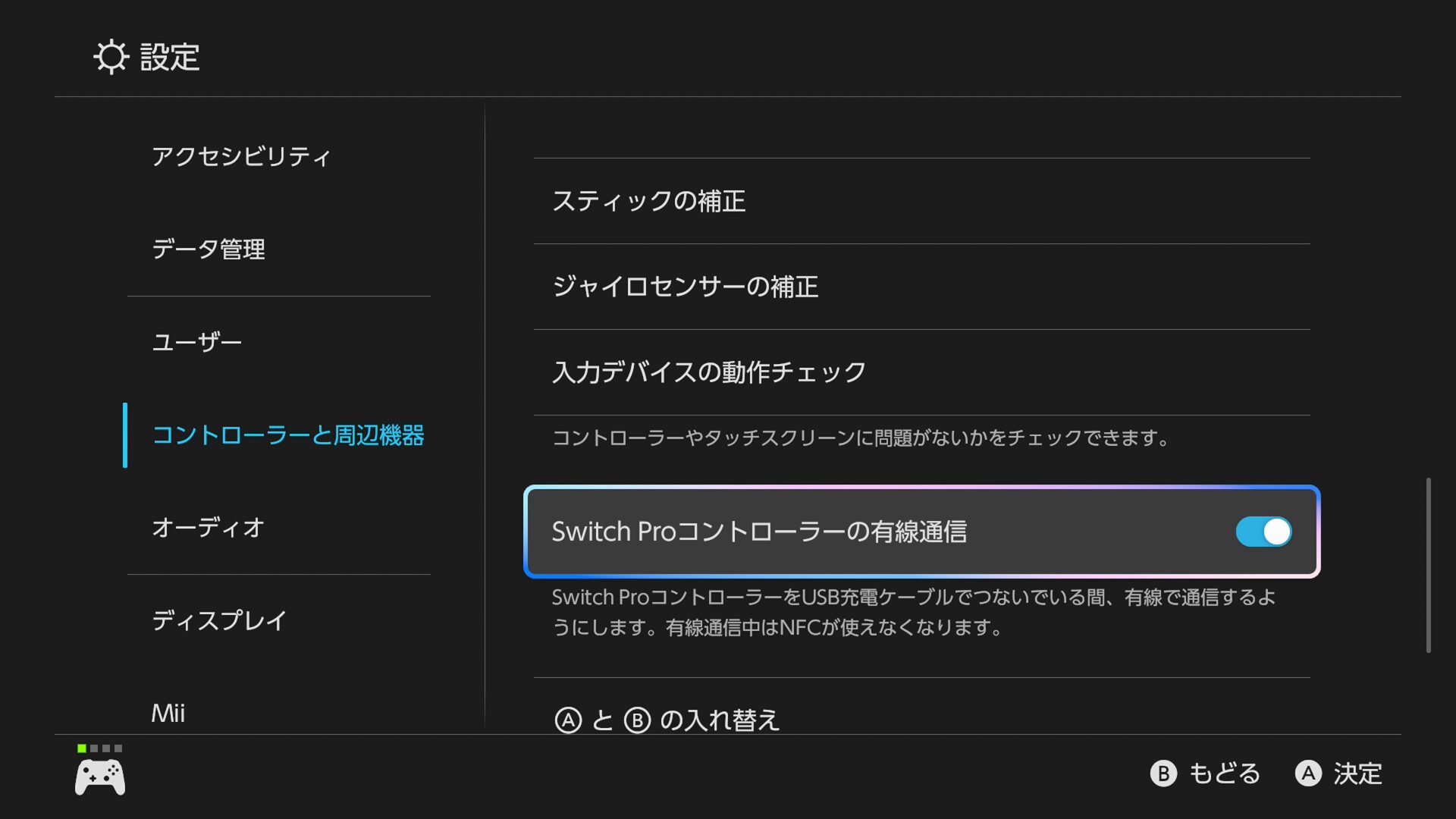The height and width of the screenshot is (819, 1456).
Task: Click the settings gear icon in header
Action: (x=111, y=57)
